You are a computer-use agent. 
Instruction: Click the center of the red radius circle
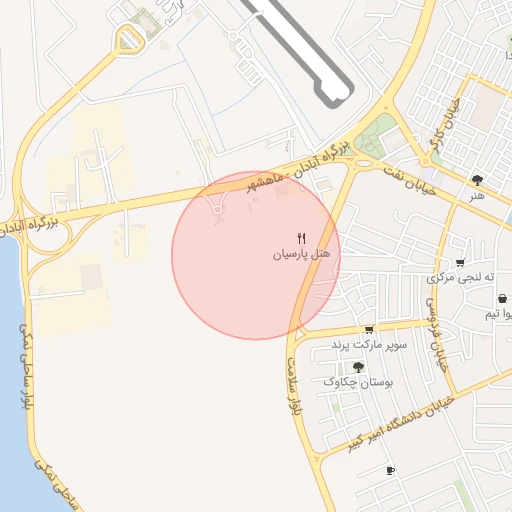[x=256, y=256]
